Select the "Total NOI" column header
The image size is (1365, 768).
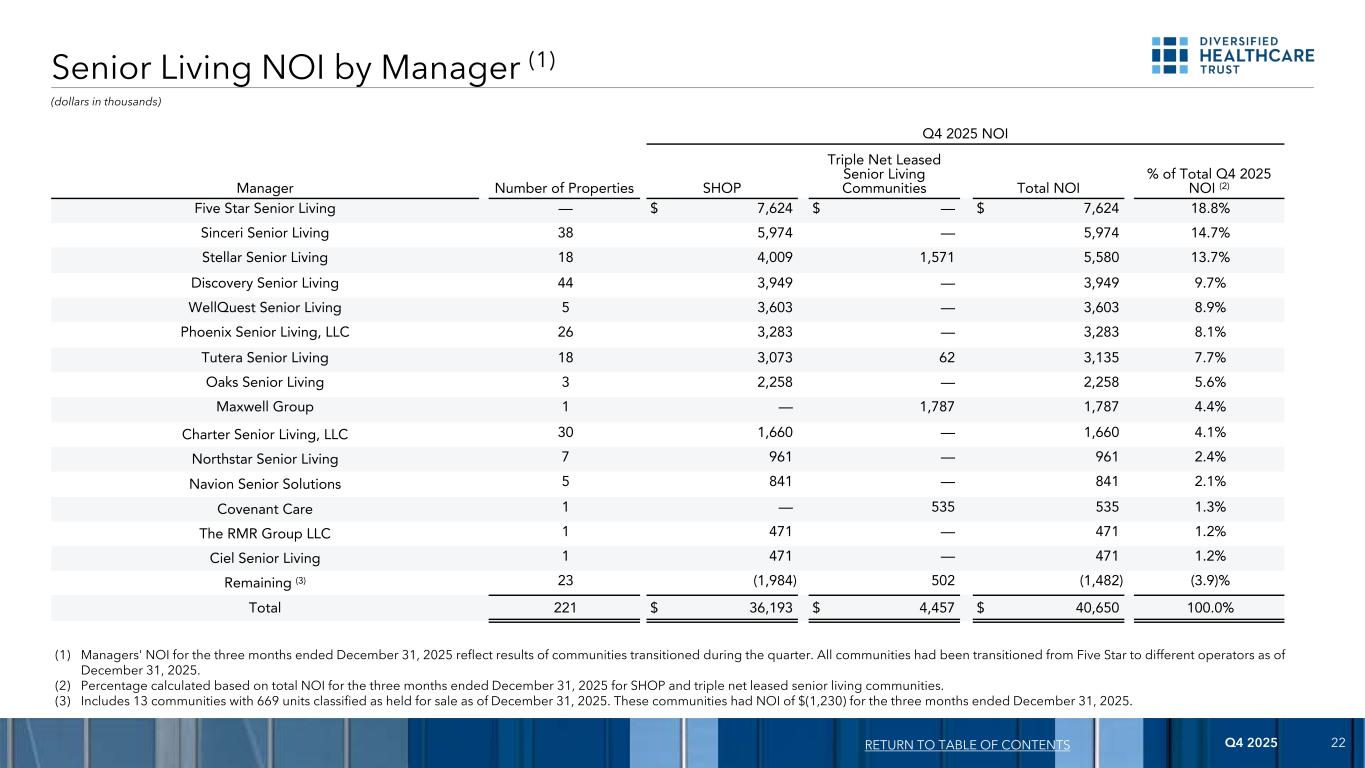(x=1047, y=187)
